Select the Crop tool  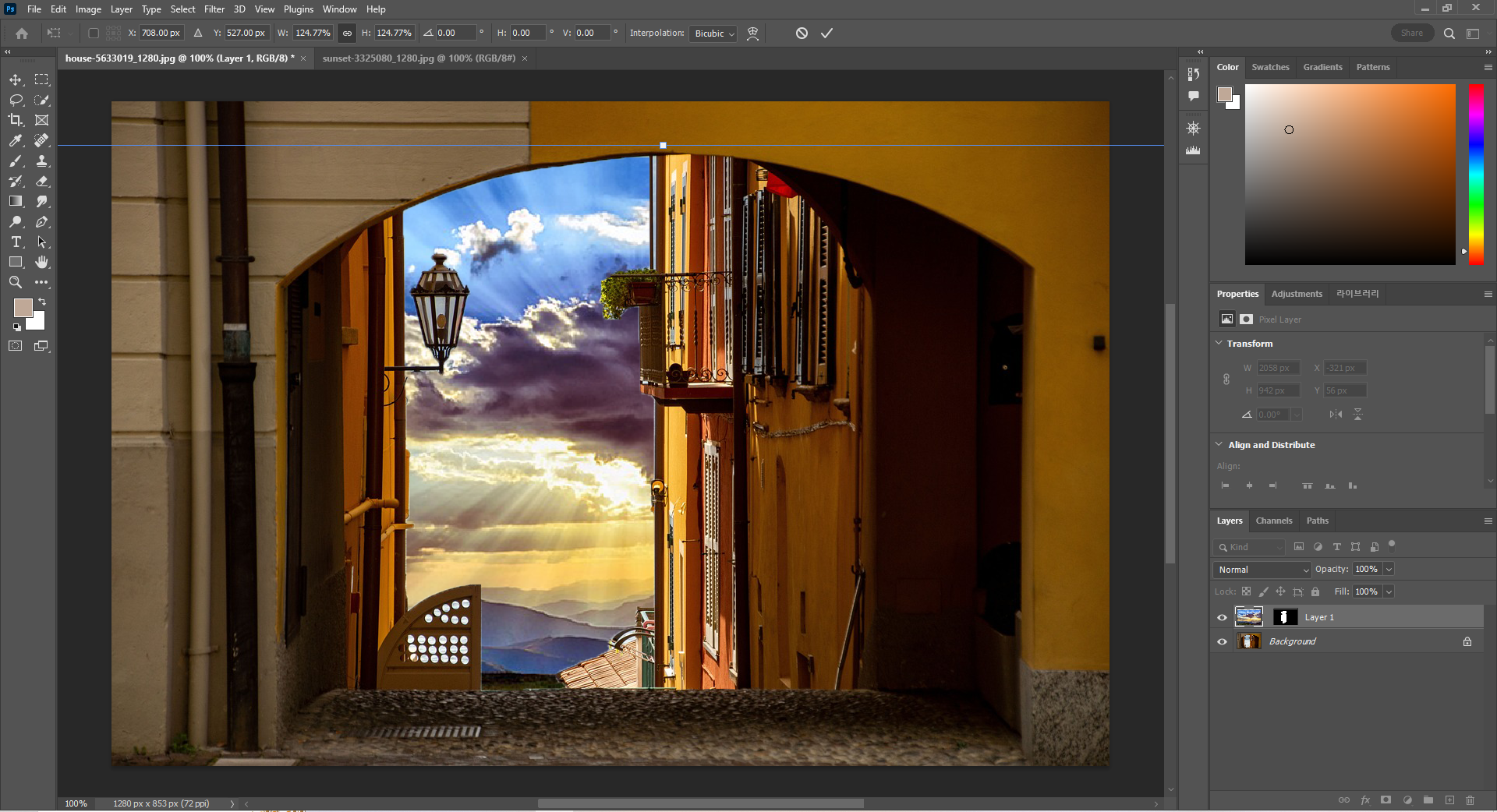click(16, 120)
